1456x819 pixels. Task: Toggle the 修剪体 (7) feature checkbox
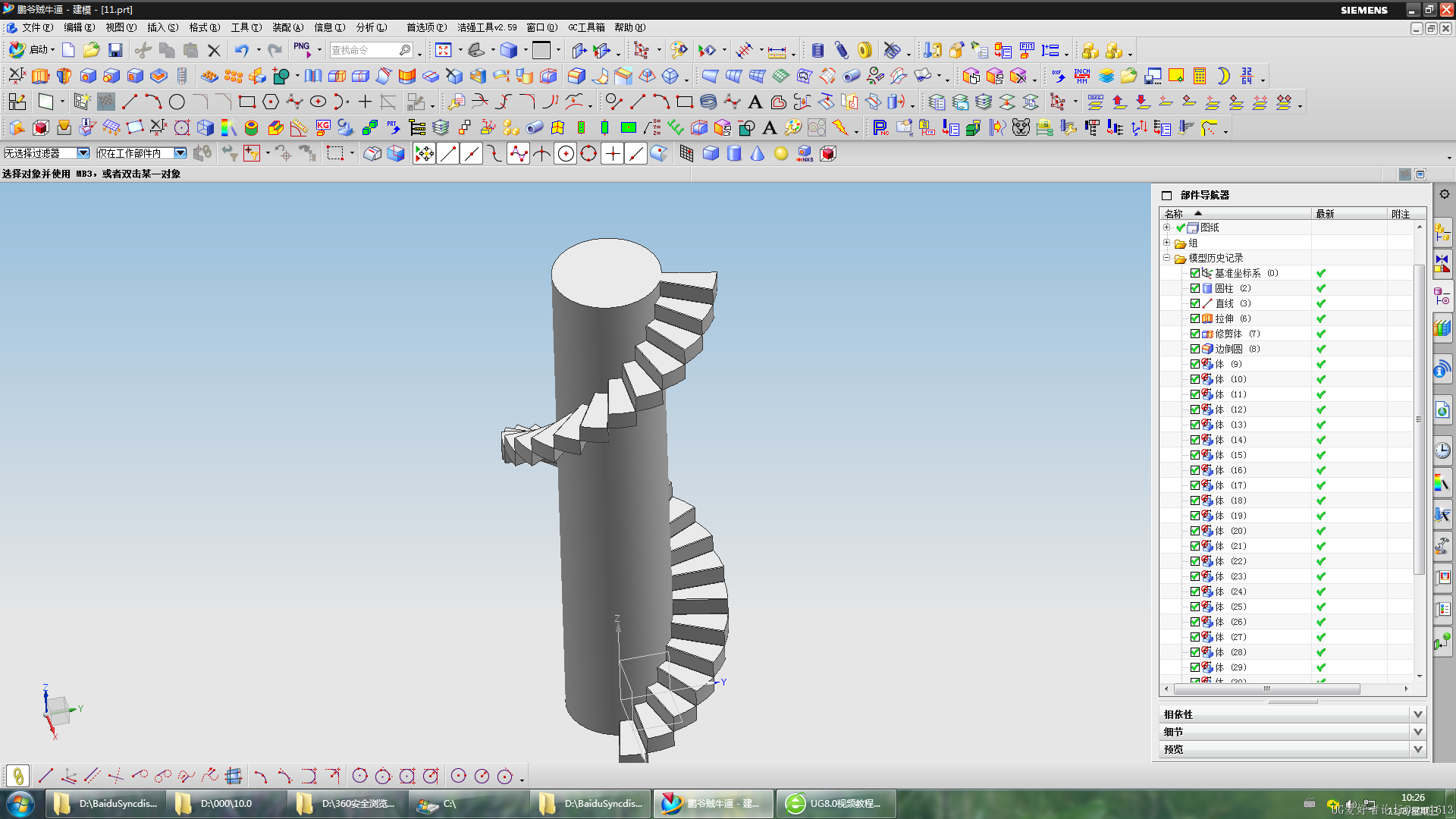click(1195, 334)
